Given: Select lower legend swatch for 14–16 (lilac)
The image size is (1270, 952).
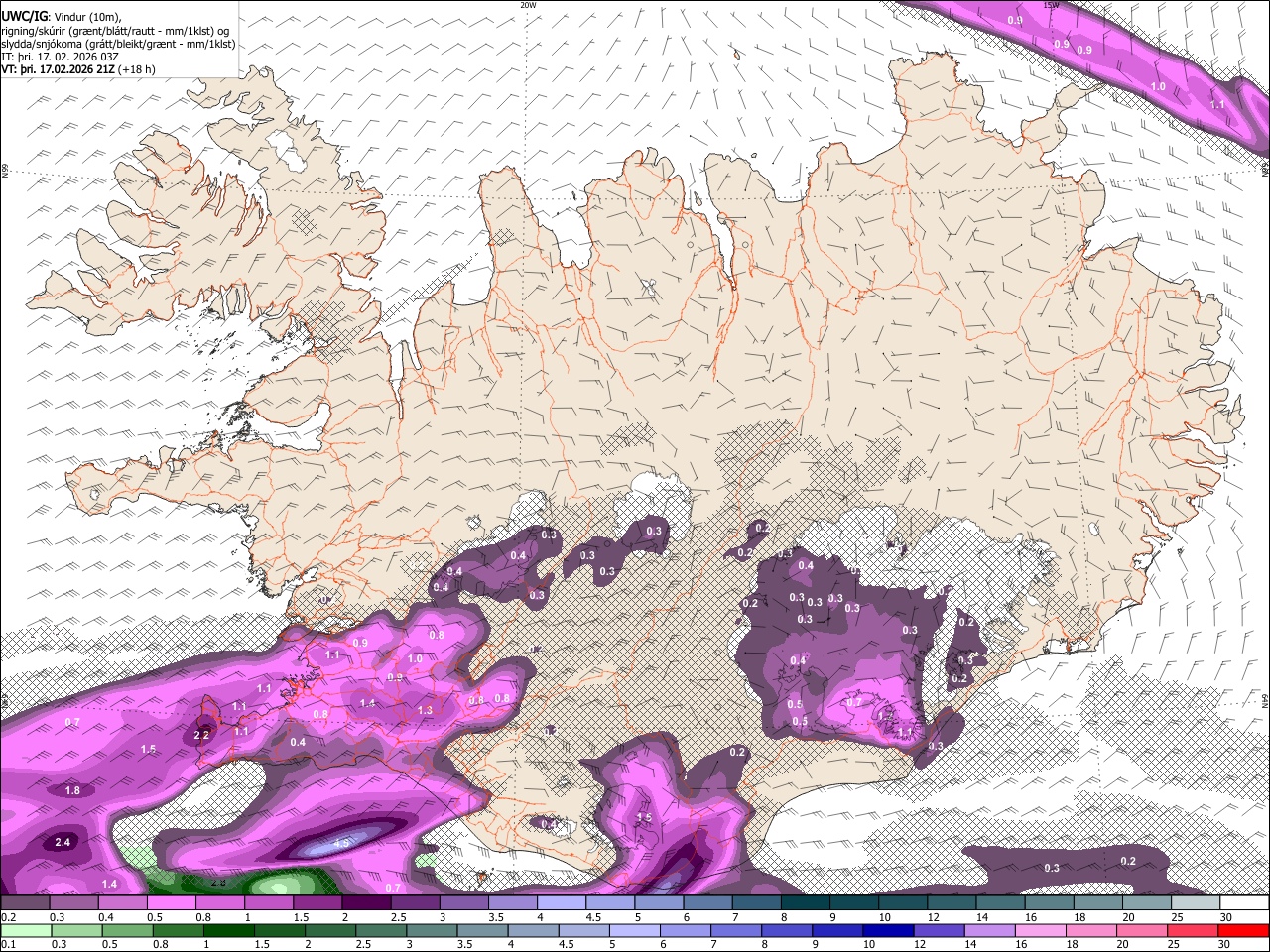Looking at the screenshot, I should pyautogui.click(x=989, y=930).
